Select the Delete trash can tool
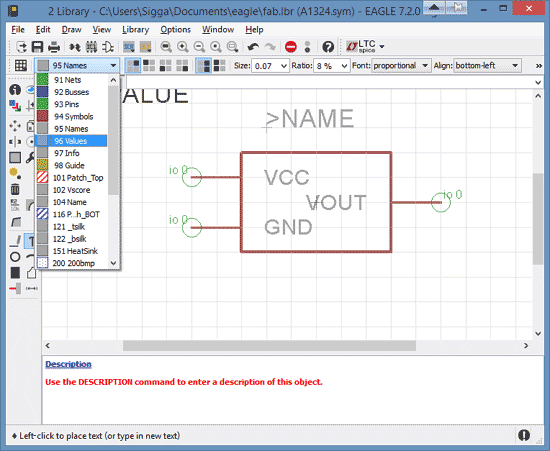The width and height of the screenshot is (550, 451). [15, 189]
